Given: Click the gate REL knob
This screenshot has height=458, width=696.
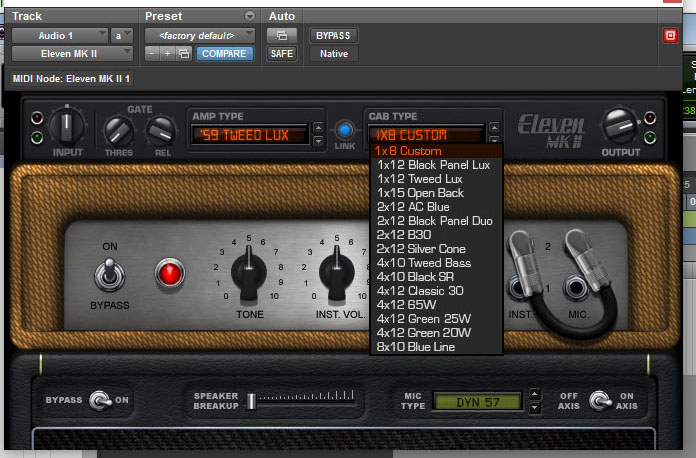Looking at the screenshot, I should pos(161,131).
